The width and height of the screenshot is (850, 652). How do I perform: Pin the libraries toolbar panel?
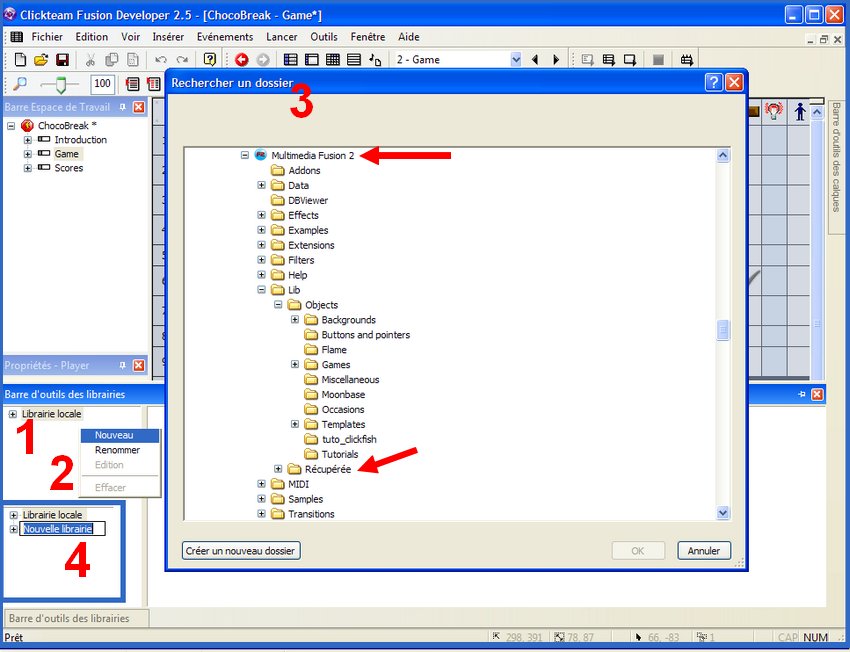802,395
